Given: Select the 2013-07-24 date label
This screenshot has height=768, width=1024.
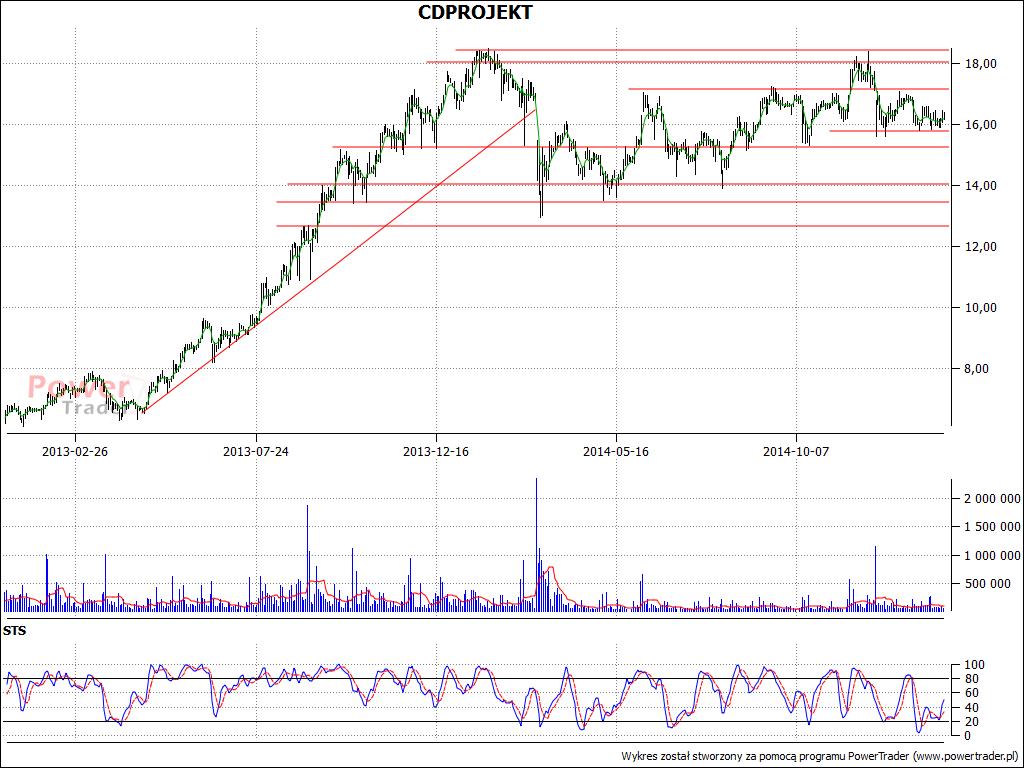Looking at the screenshot, I should pos(256,451).
